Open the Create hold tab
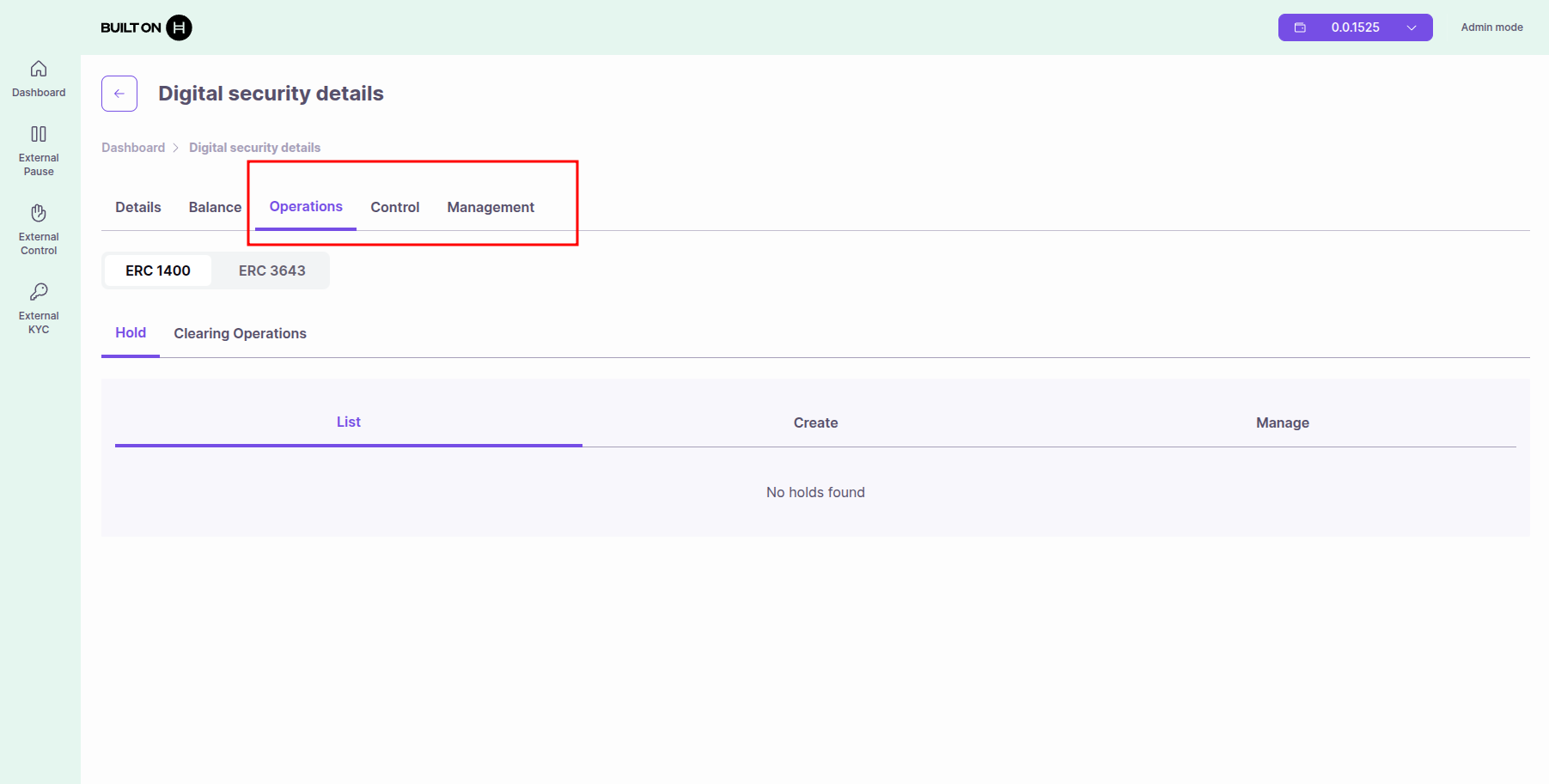Screen dimensions: 1549x784 (x=815, y=422)
